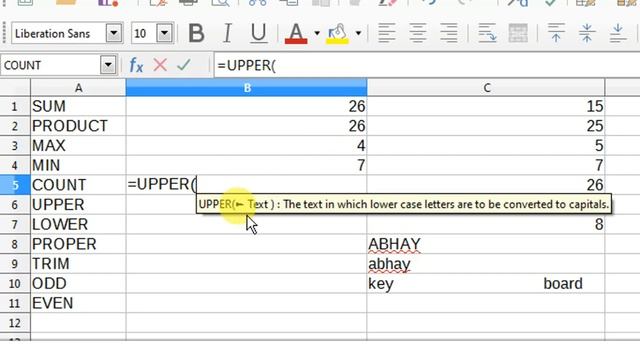Select row 8 header
Screen dimensions: 640x360
tap(15, 244)
